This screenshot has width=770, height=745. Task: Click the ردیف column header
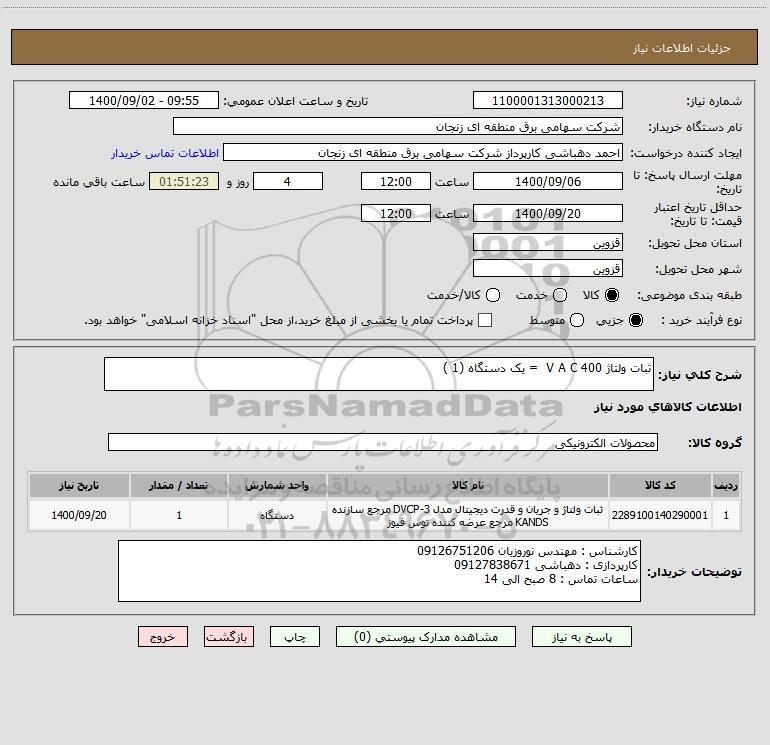(x=726, y=486)
